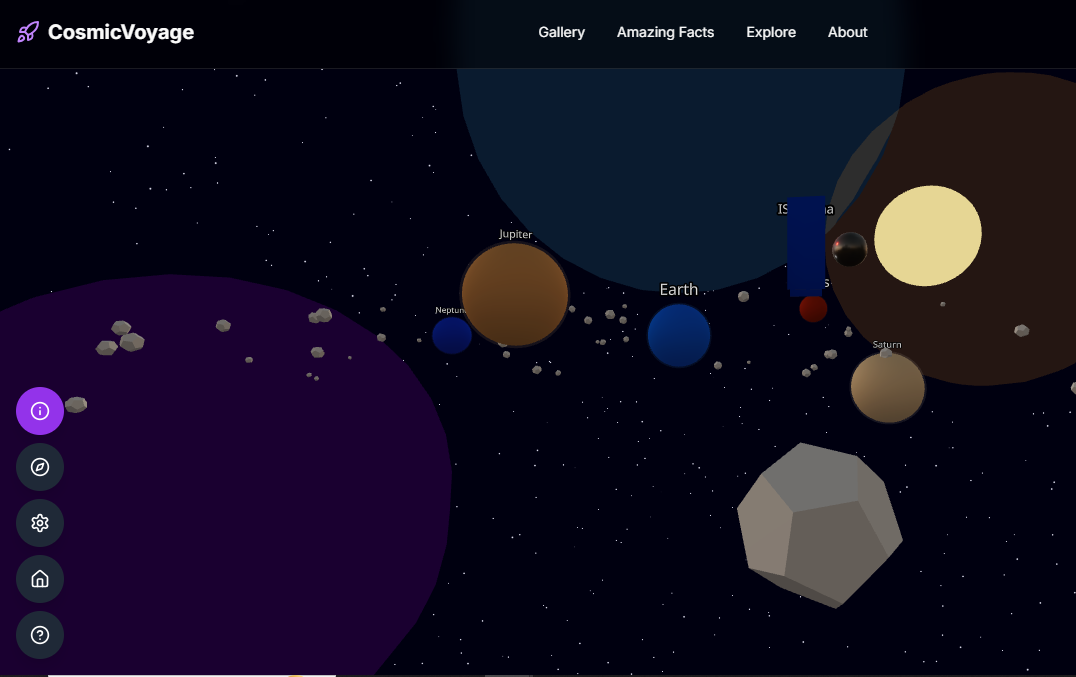Select the dark blue rectangular ISS object
The height and width of the screenshot is (677, 1076).
pos(806,246)
